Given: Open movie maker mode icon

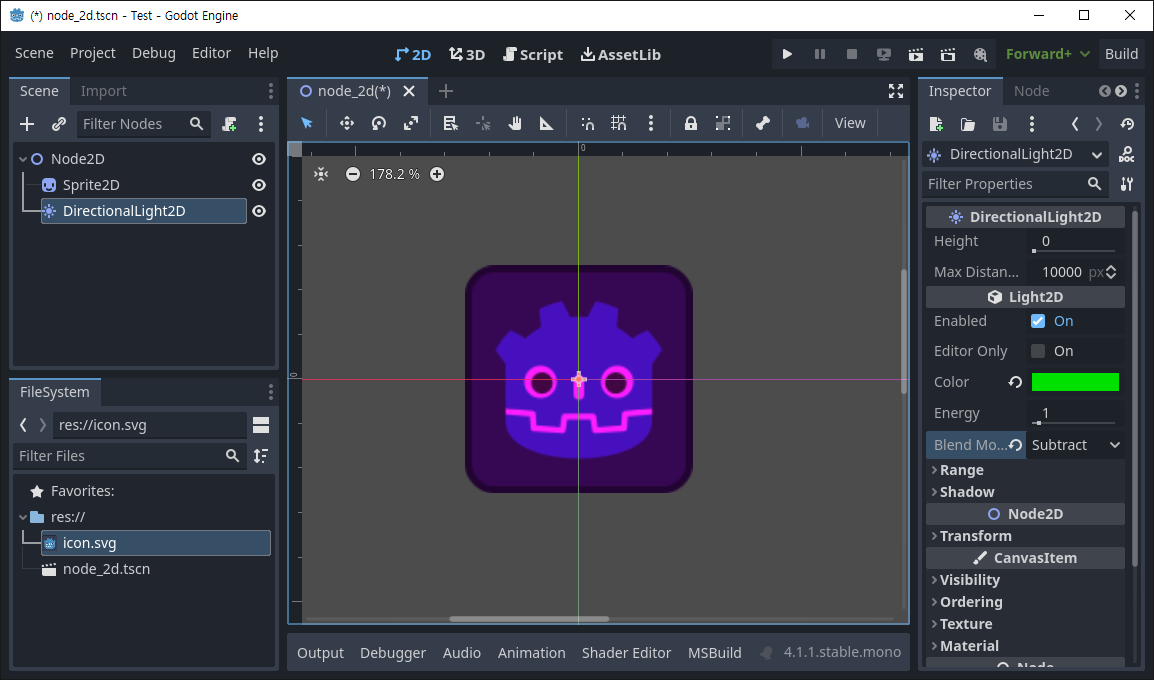Looking at the screenshot, I should coord(980,54).
